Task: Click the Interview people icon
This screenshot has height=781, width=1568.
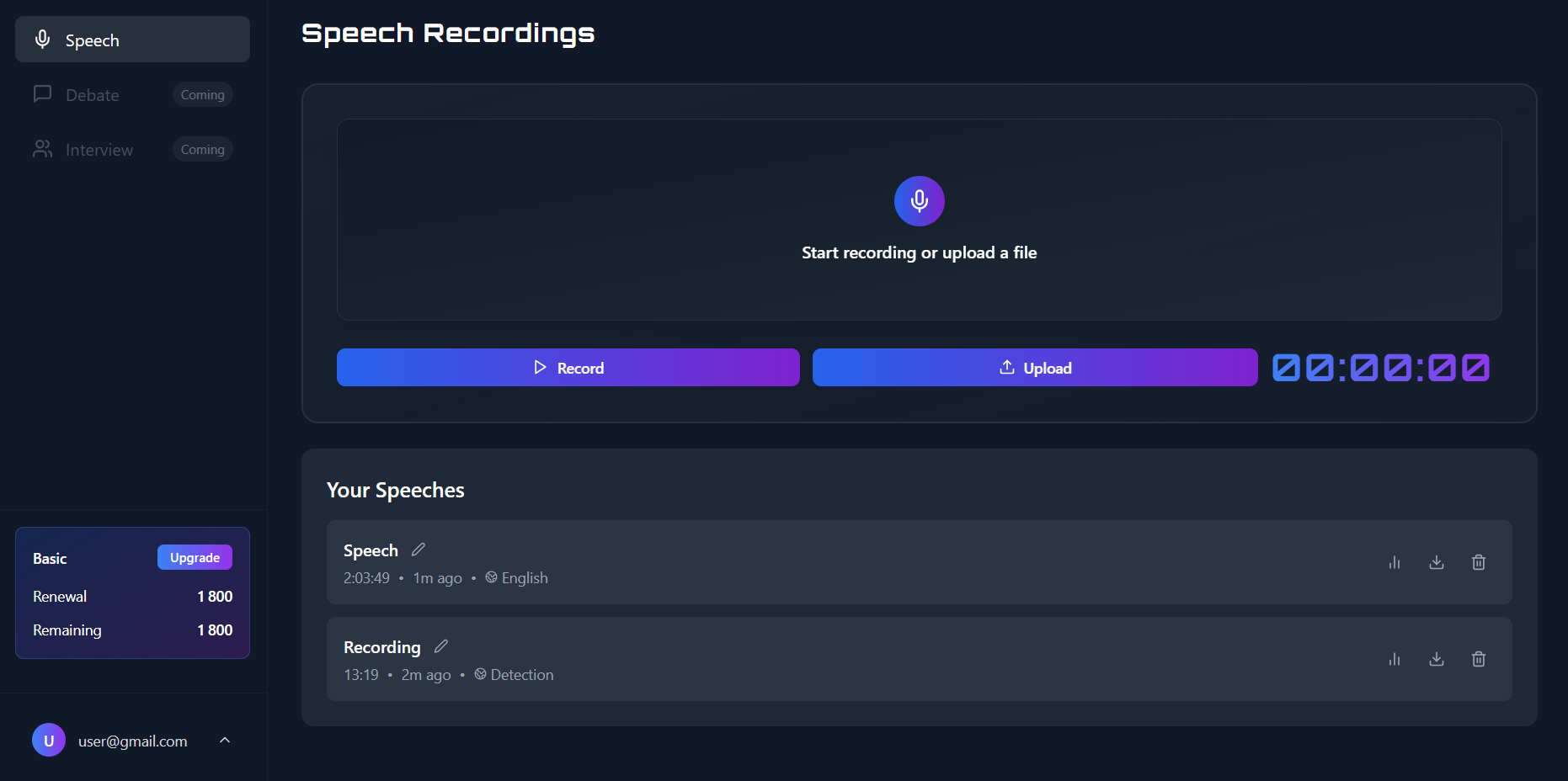Action: [x=42, y=149]
